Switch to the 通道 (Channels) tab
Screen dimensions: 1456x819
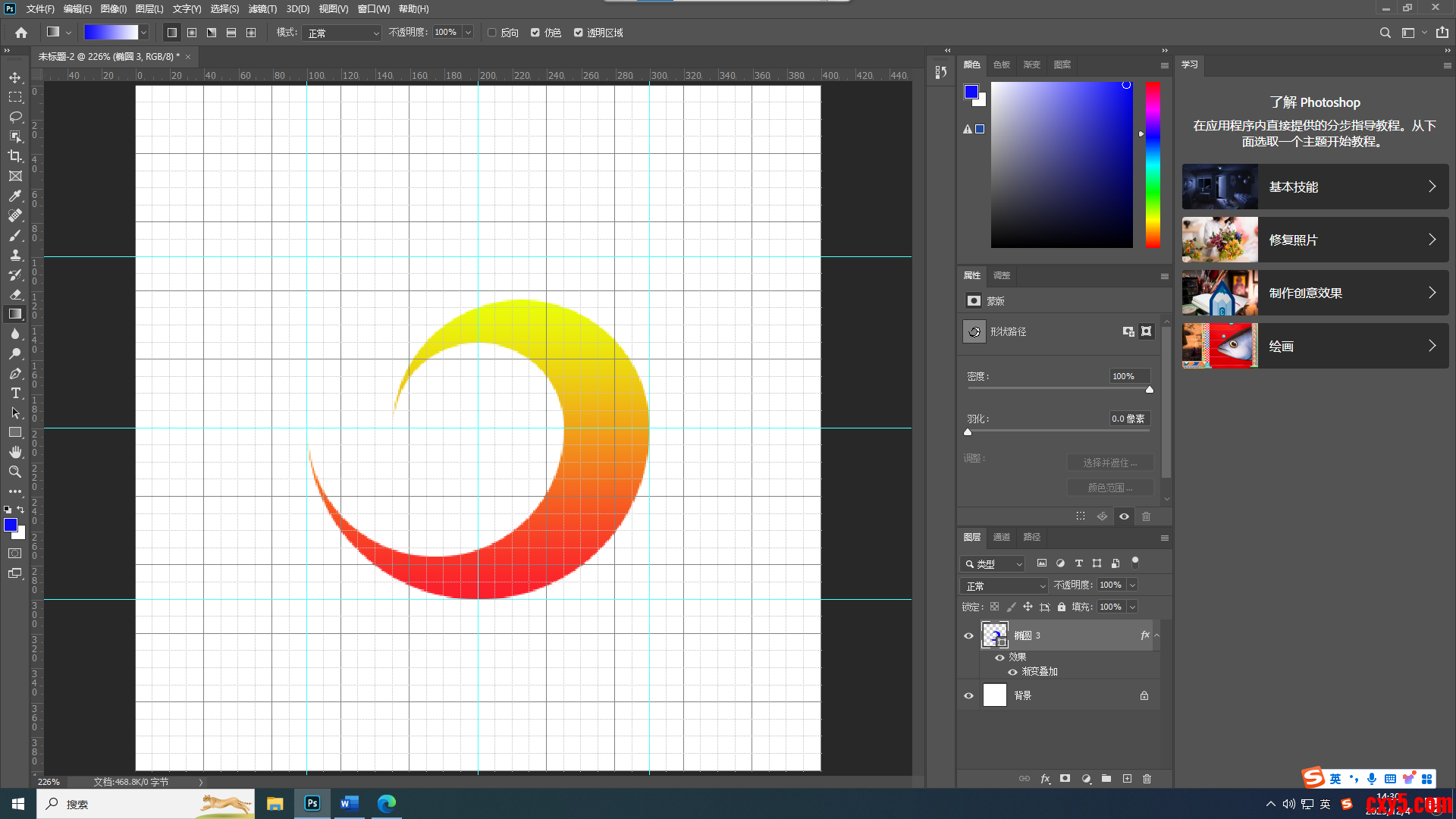point(1002,537)
